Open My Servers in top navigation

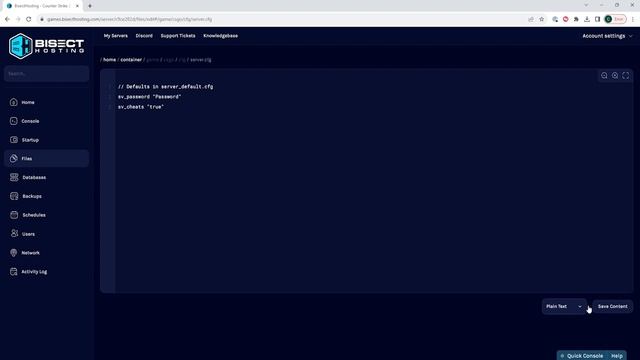116,36
